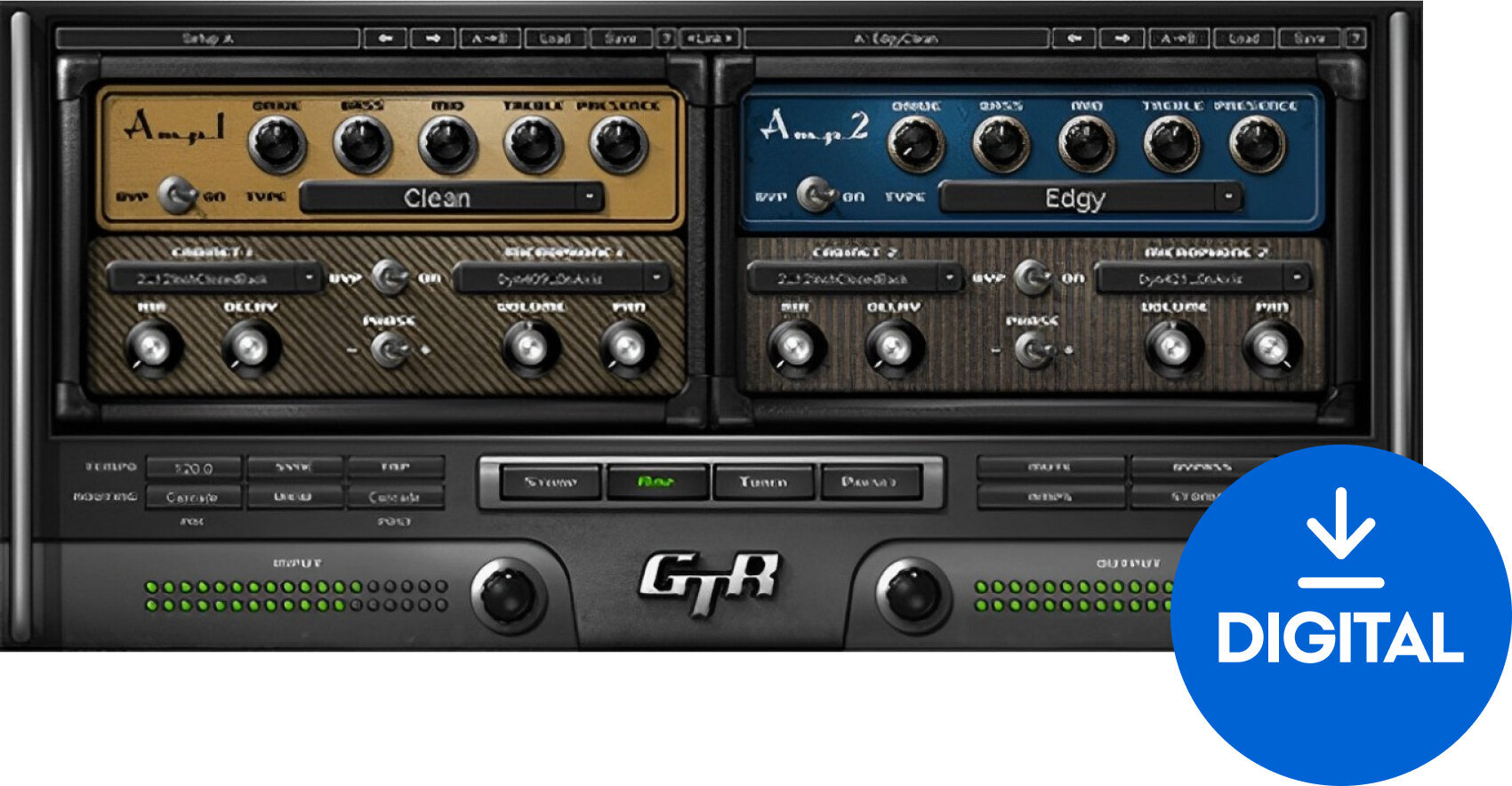
Task: Switch to the Stomp tab
Action: pyautogui.click(x=551, y=482)
